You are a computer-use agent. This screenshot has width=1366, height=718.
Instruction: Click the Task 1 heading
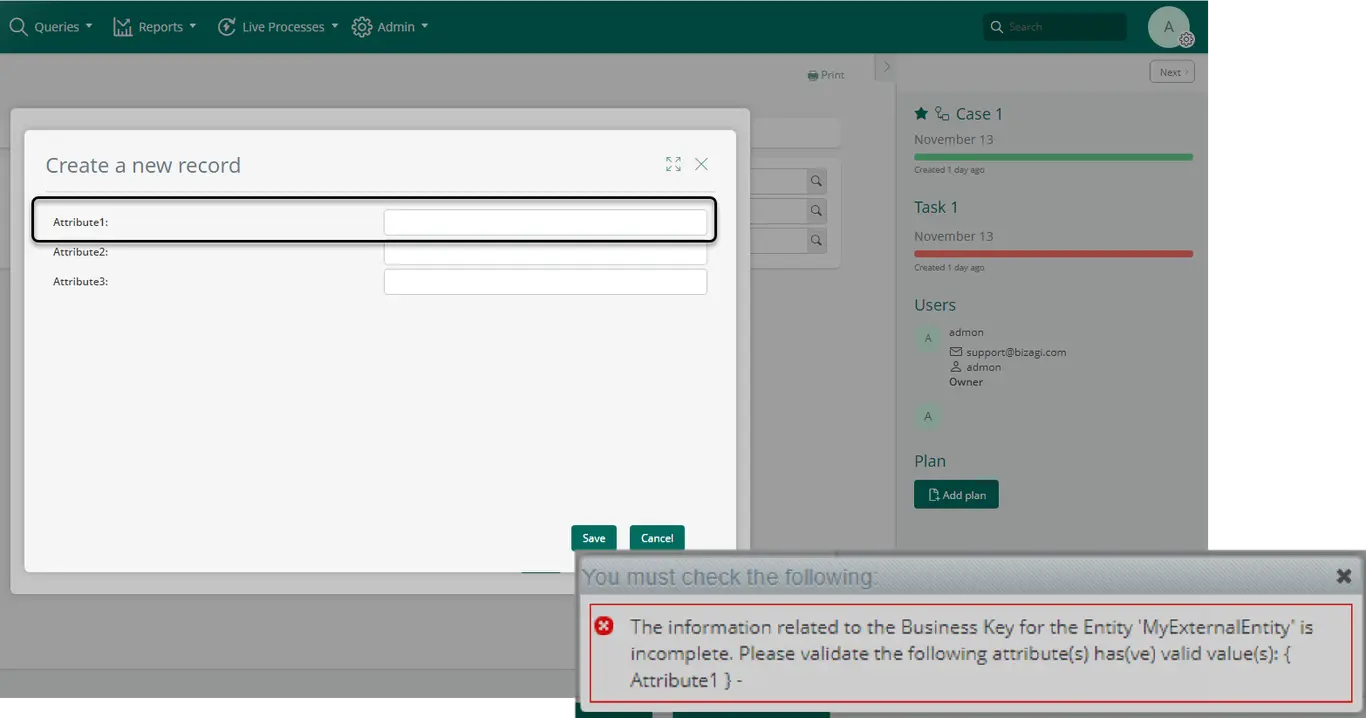click(936, 207)
